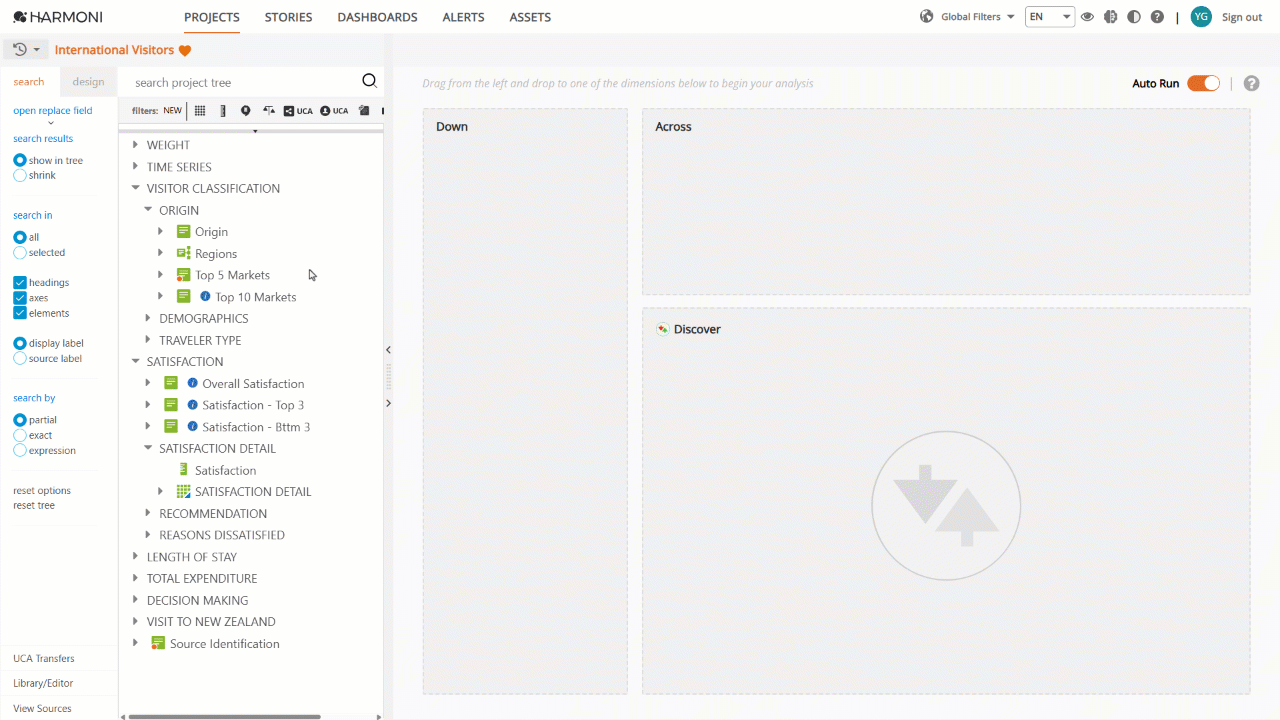
Task: Click the info icon beside Top 10 Markets
Action: 205,296
